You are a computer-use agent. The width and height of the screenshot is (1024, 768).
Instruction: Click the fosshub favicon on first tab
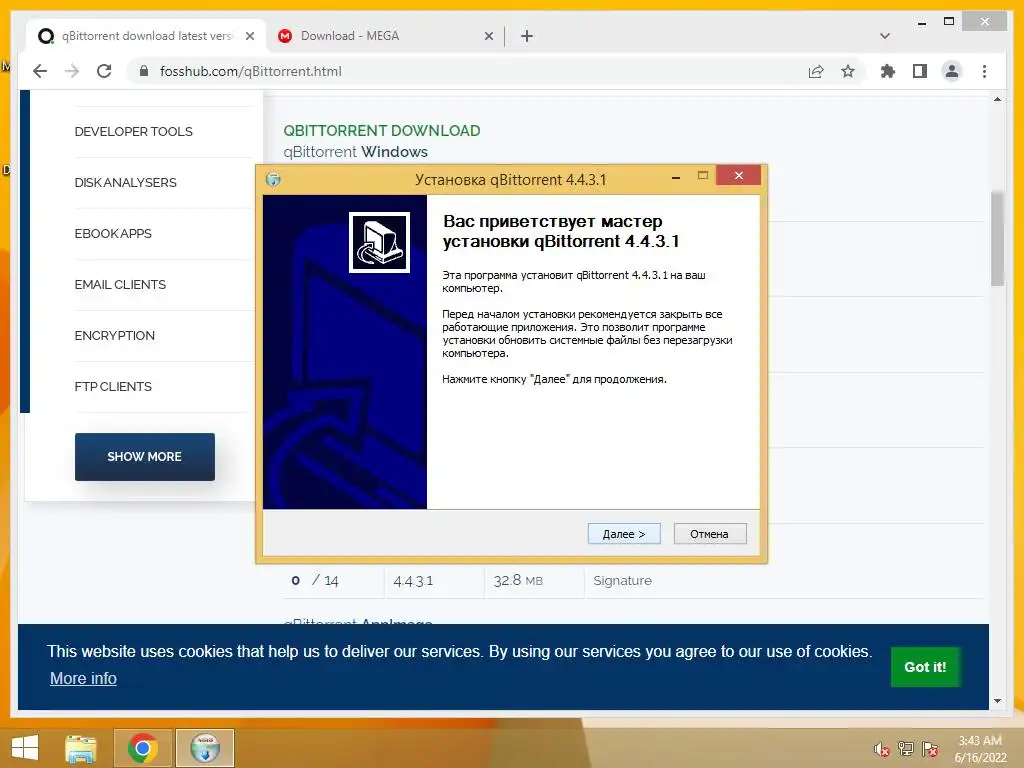click(x=46, y=36)
